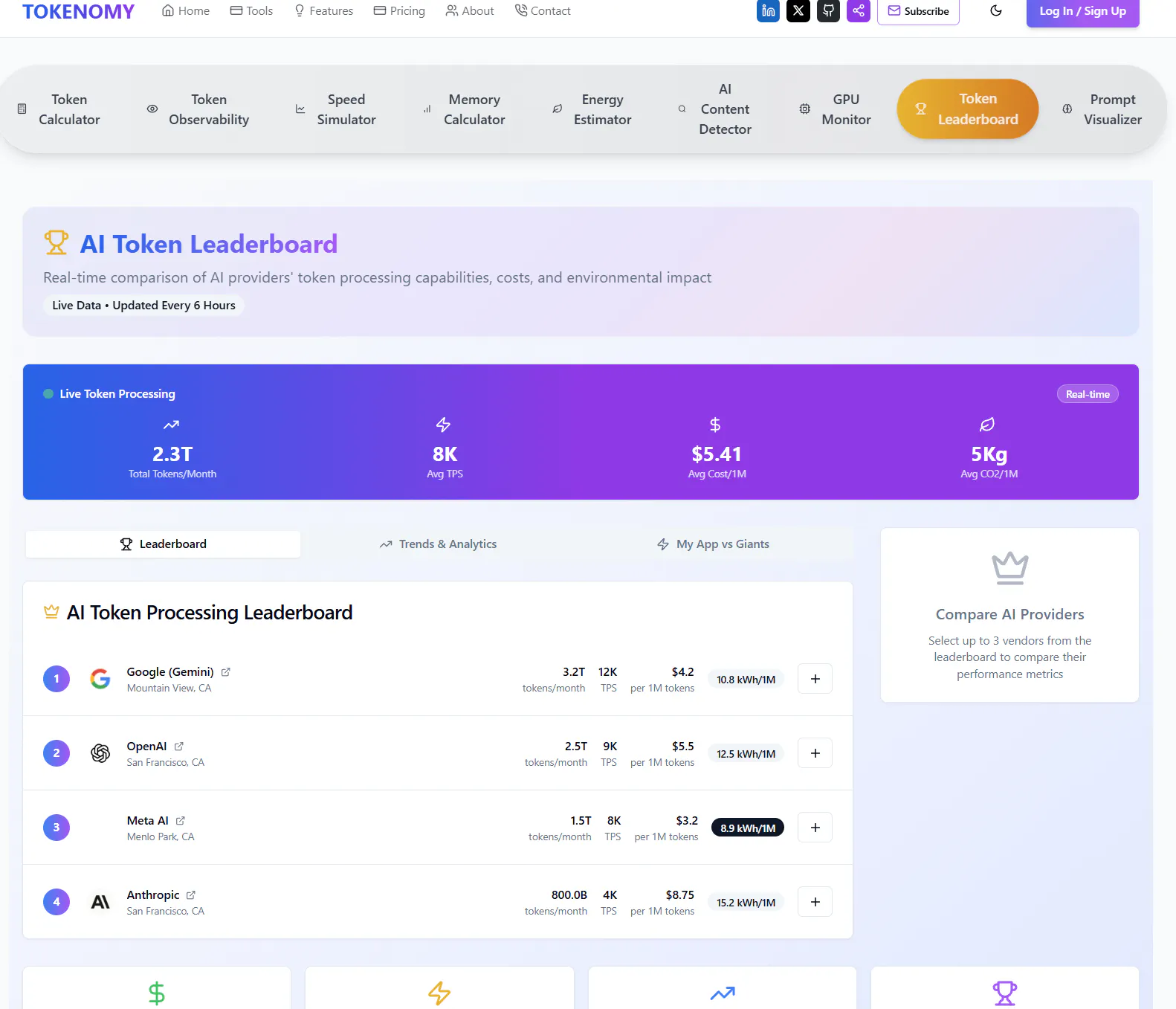Select the Token Observability tool tab

tap(198, 109)
